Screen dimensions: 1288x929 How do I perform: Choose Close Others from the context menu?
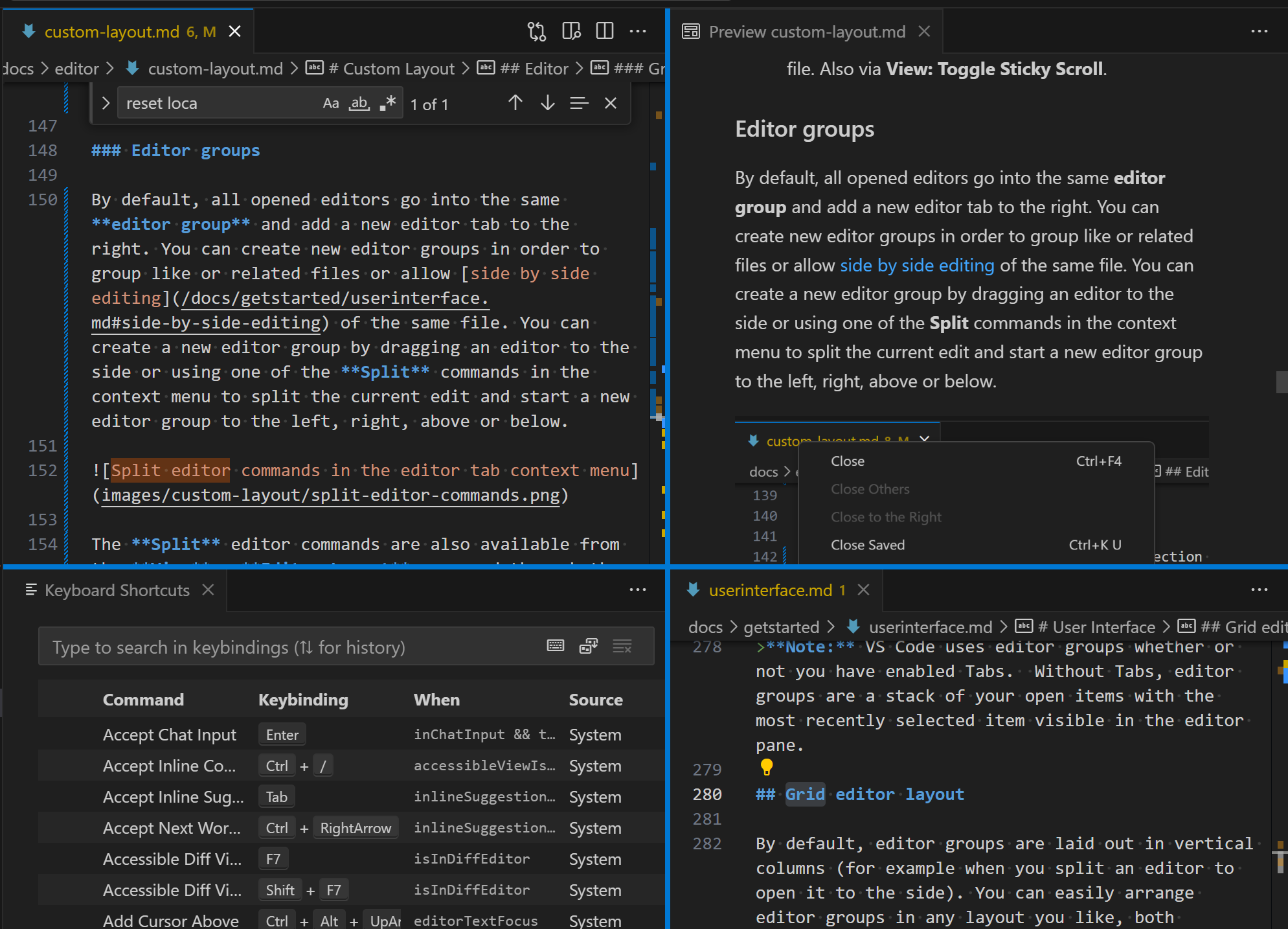click(x=870, y=488)
